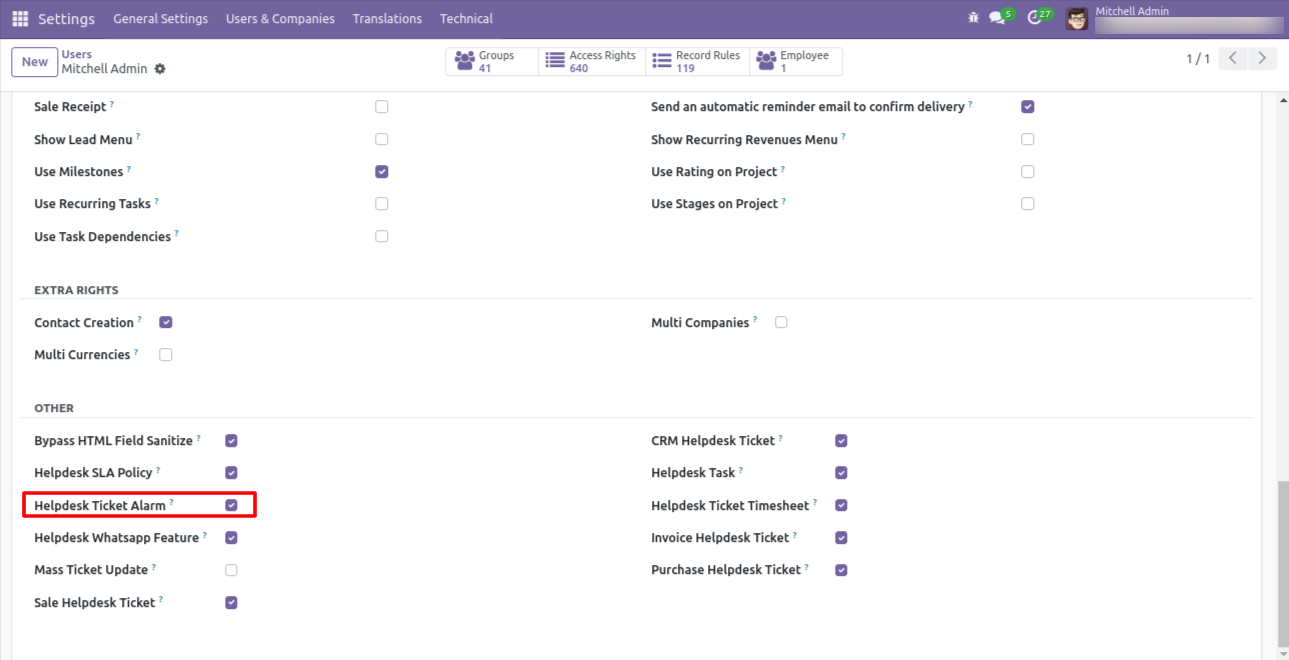Open Technical menu
The width and height of the screenshot is (1289, 660).
pos(466,19)
